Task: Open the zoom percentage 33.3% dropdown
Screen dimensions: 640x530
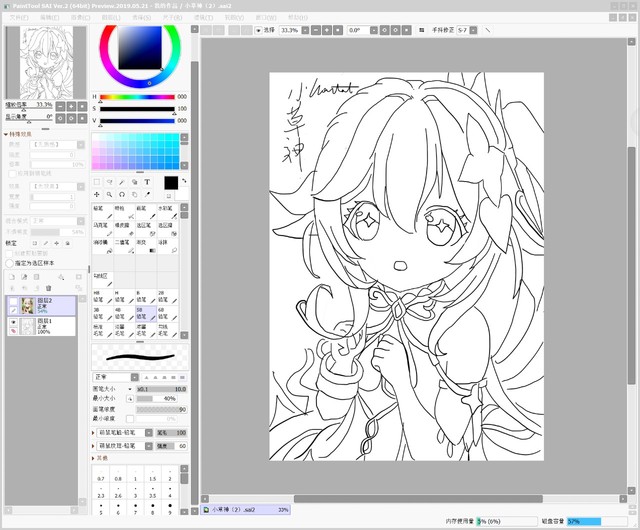Action: pyautogui.click(x=305, y=31)
